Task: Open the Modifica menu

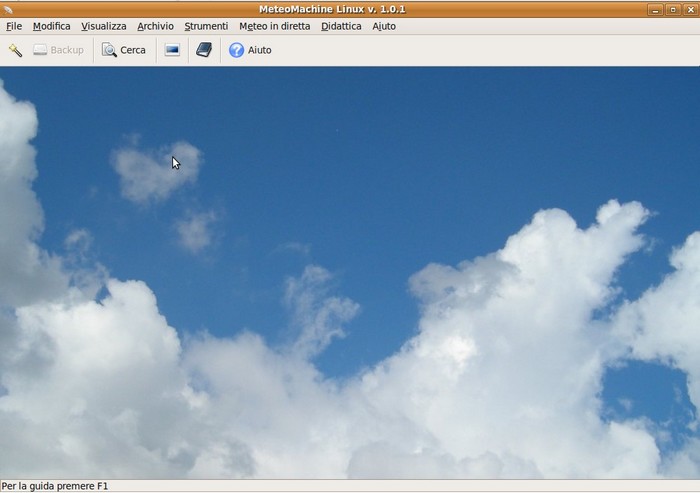Action: (x=51, y=26)
